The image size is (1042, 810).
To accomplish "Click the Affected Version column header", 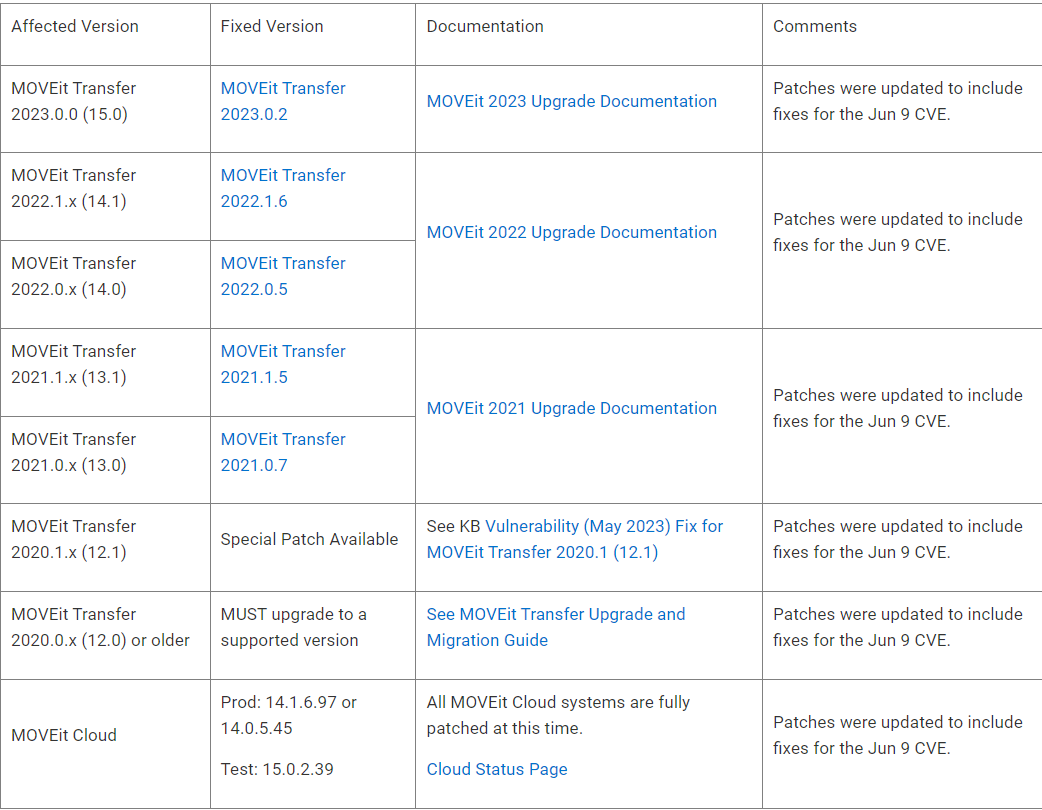I will pyautogui.click(x=75, y=27).
